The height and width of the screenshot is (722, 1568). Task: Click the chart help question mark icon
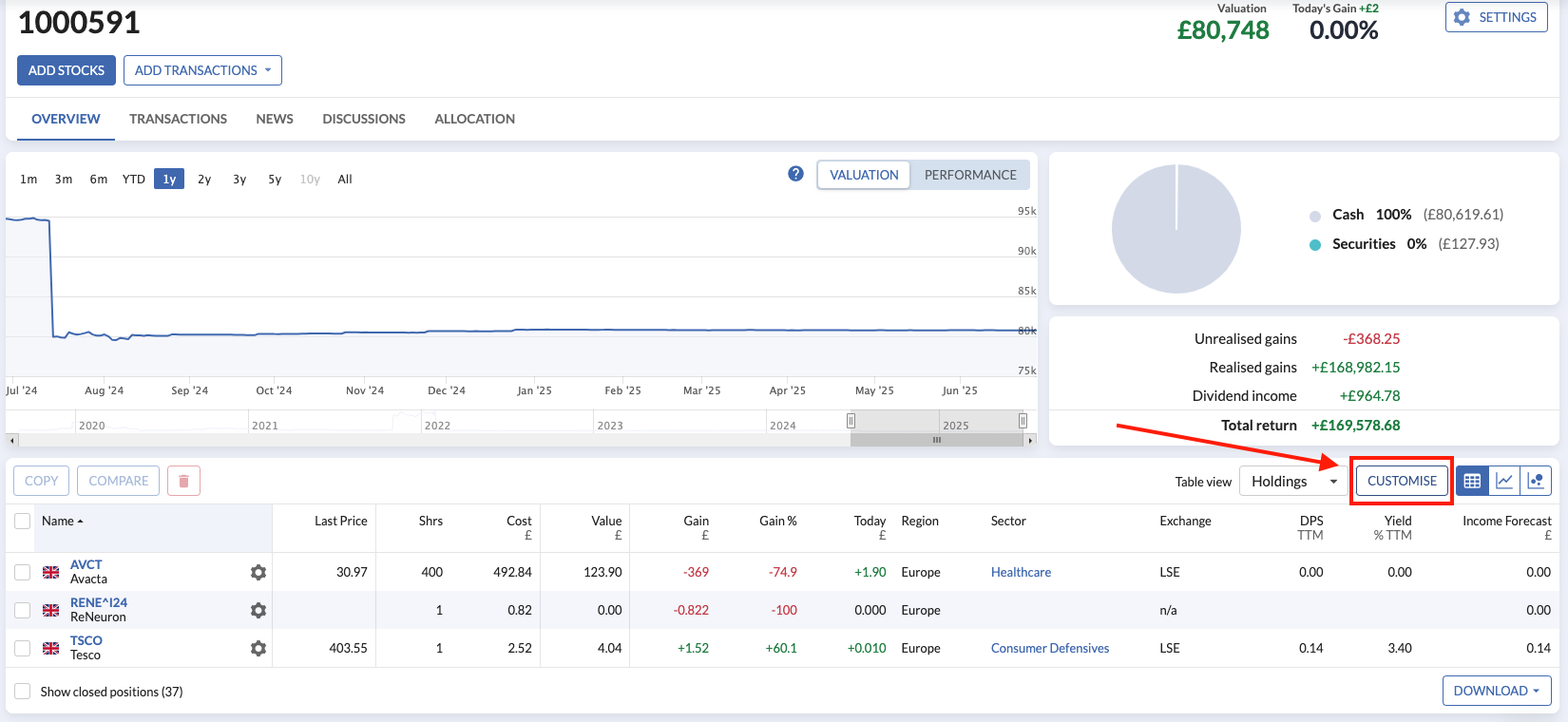(795, 174)
